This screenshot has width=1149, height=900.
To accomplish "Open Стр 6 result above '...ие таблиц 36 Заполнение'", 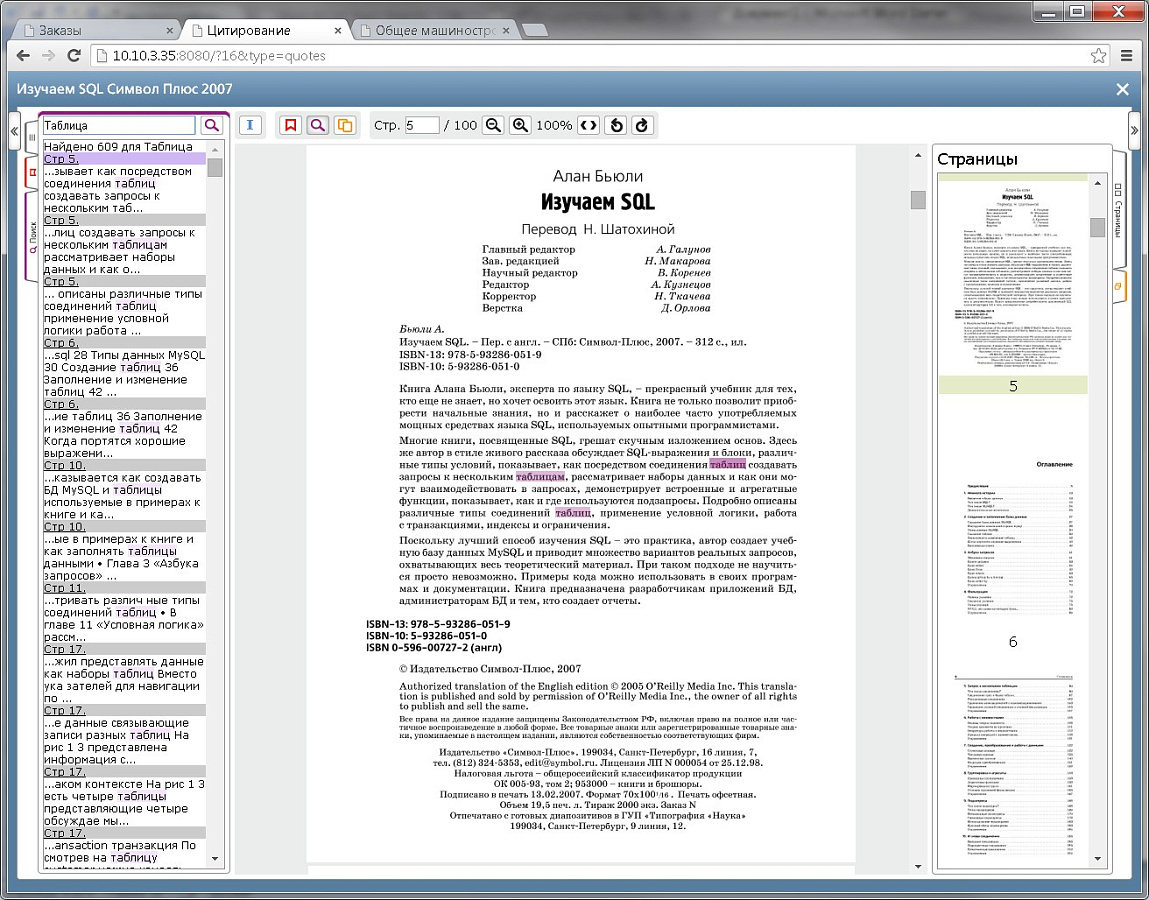I will [x=124, y=404].
